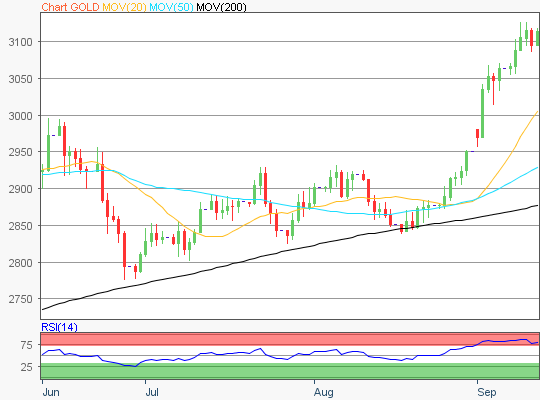The height and width of the screenshot is (400, 540).
Task: Click the 'Chart GOLD' title text
Action: tap(70, 7)
